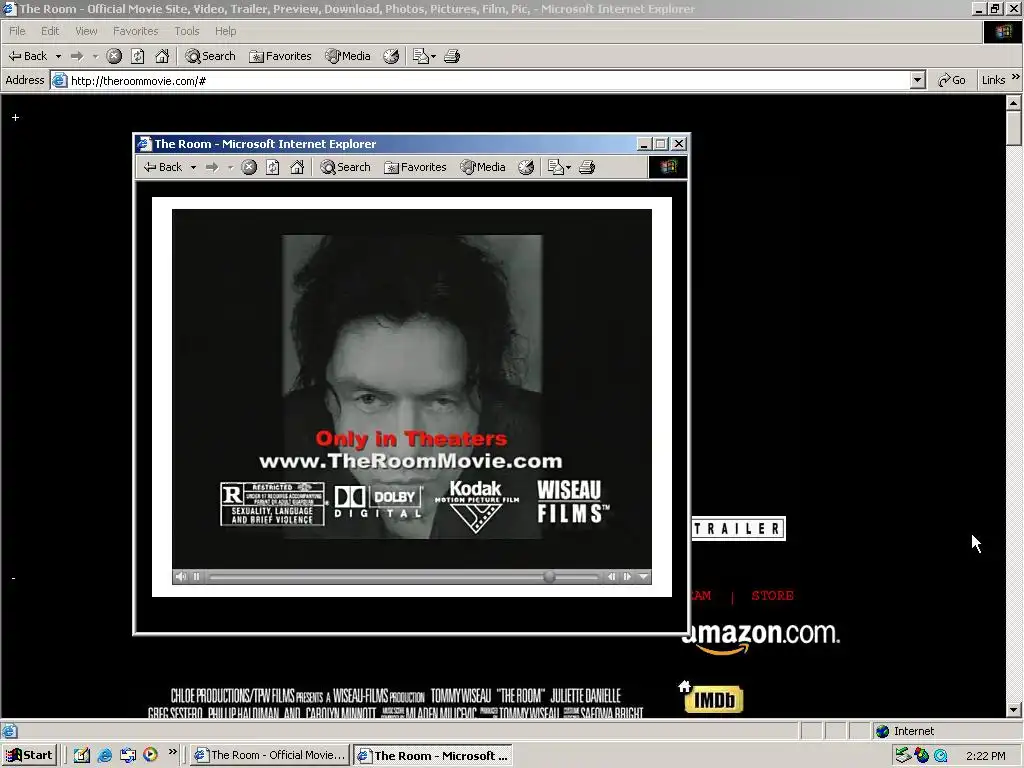Open the amazon.com logo link
The height and width of the screenshot is (768, 1024).
(761, 636)
